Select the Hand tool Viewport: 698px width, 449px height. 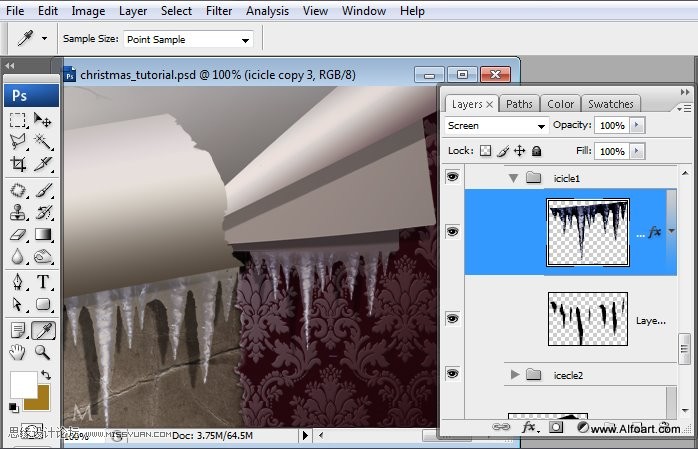18,352
